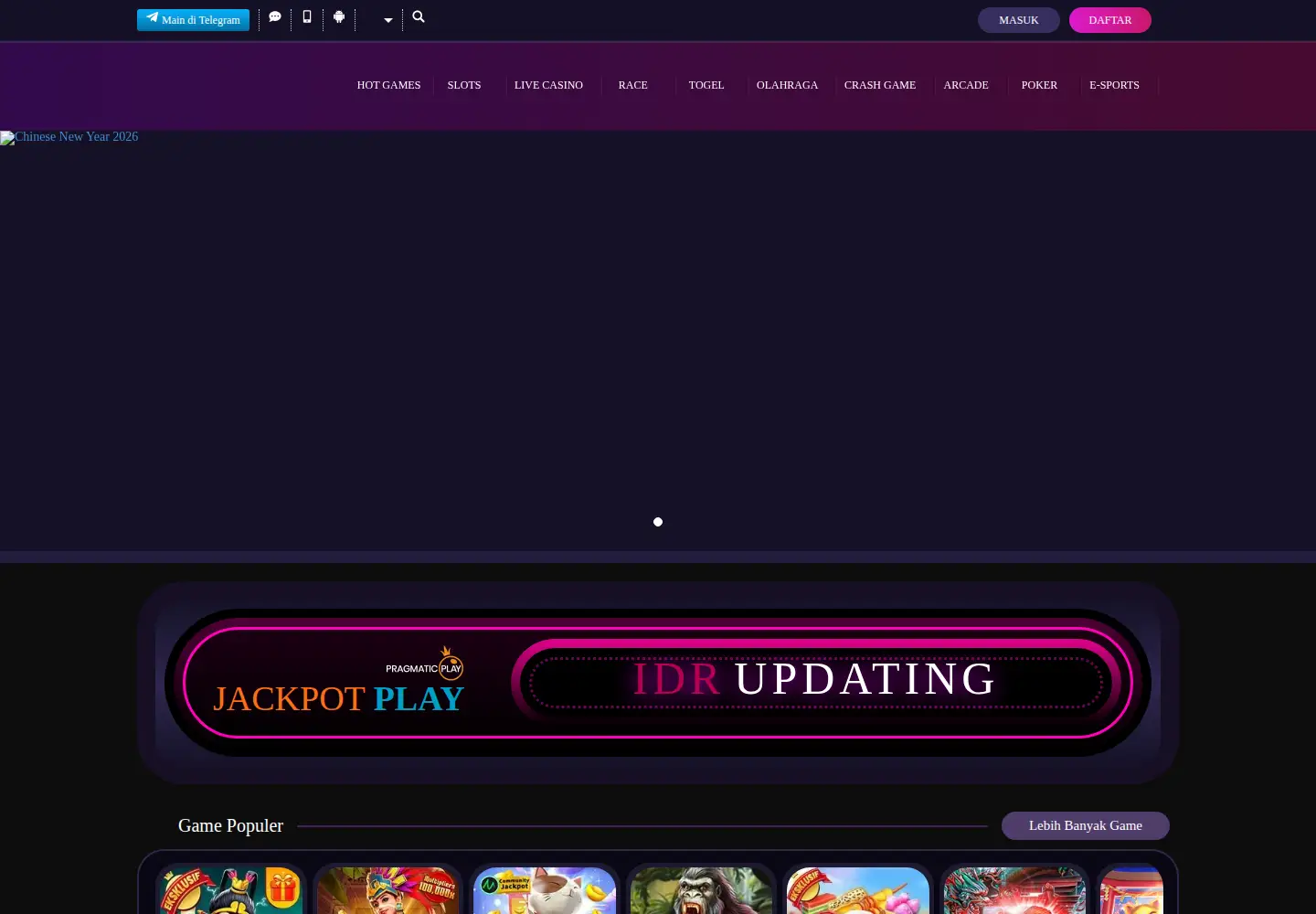Open the dragon game thumbnail
This screenshot has height=914, width=1316.
point(1014,889)
